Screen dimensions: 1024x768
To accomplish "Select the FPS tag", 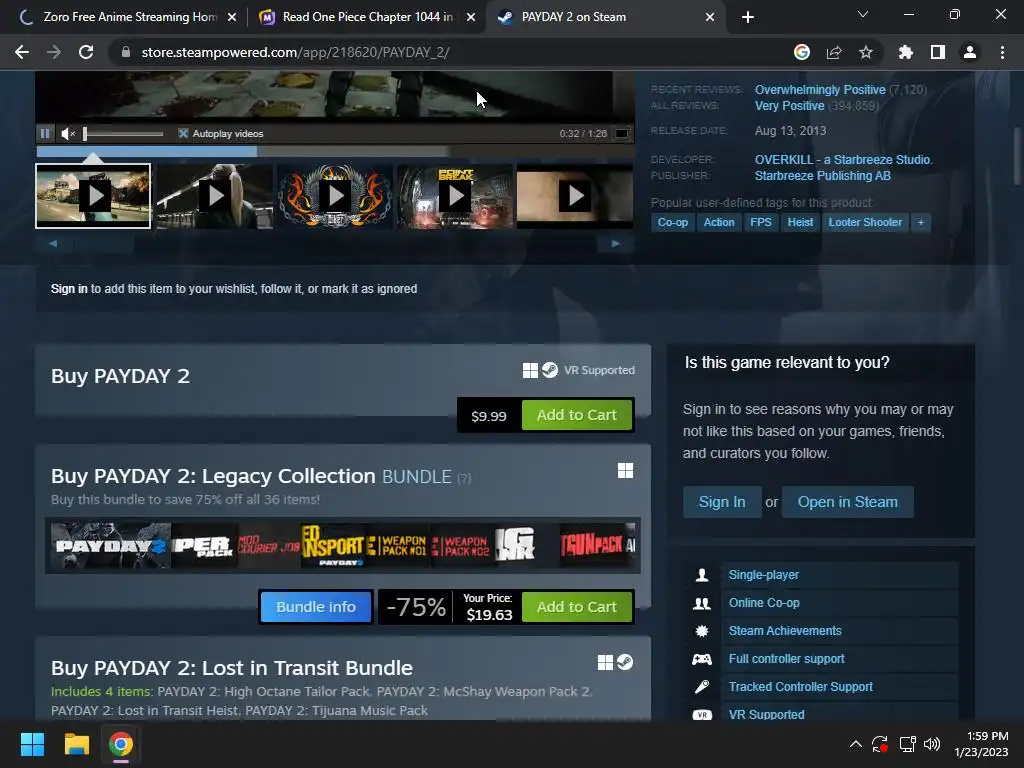I will coord(761,222).
